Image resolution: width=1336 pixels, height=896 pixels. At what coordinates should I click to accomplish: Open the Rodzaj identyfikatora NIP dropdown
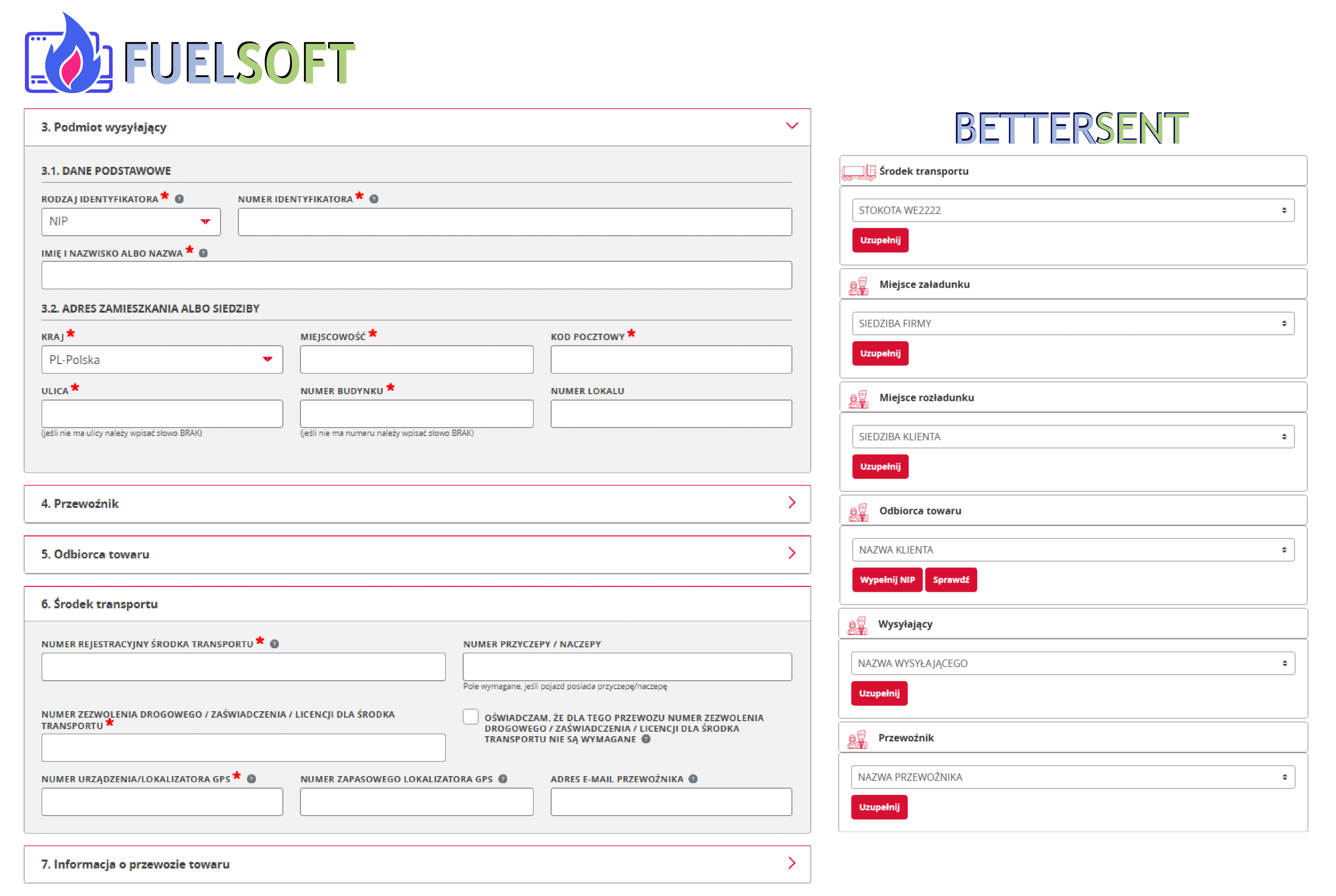click(131, 222)
